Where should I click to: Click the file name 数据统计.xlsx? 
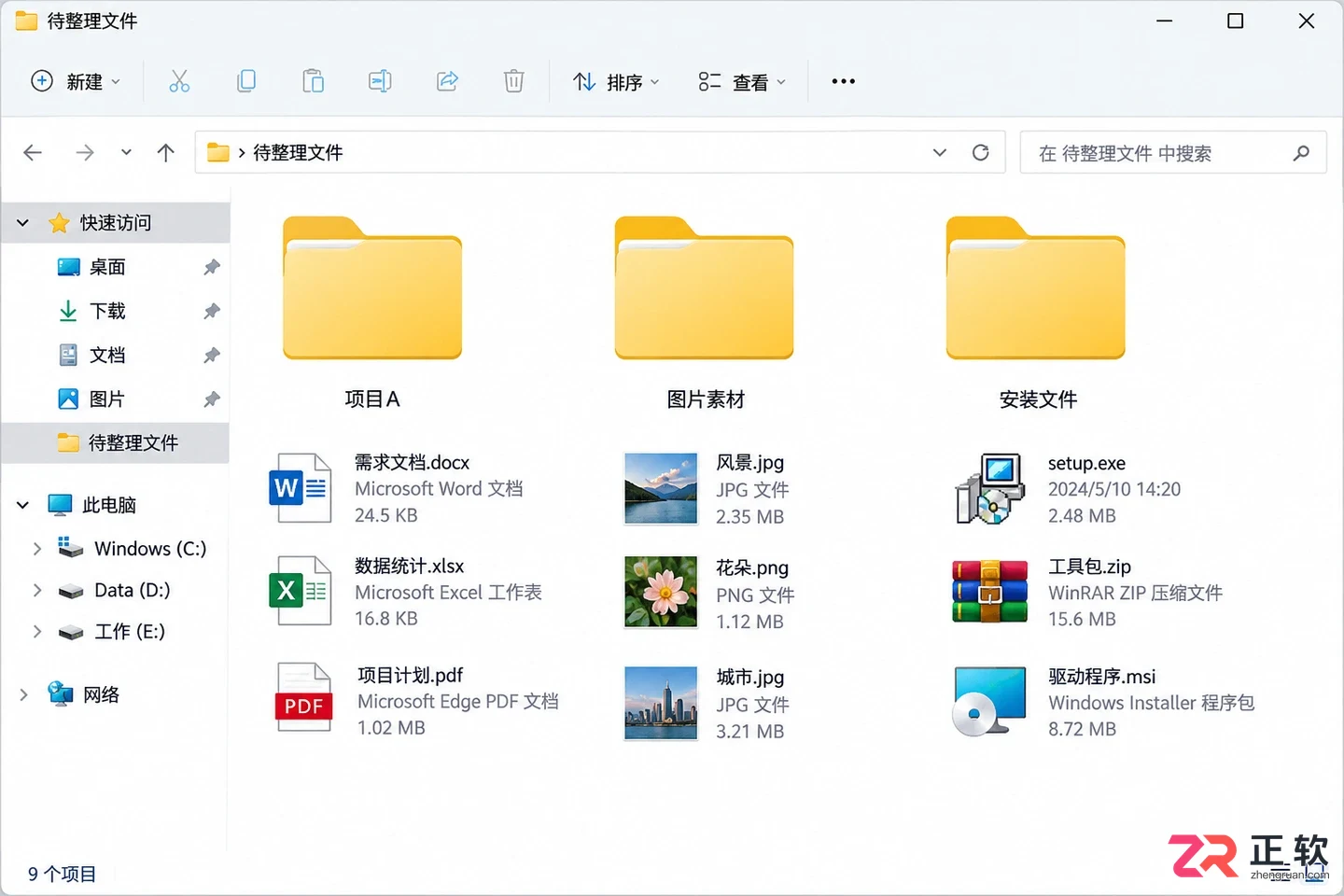coord(410,566)
